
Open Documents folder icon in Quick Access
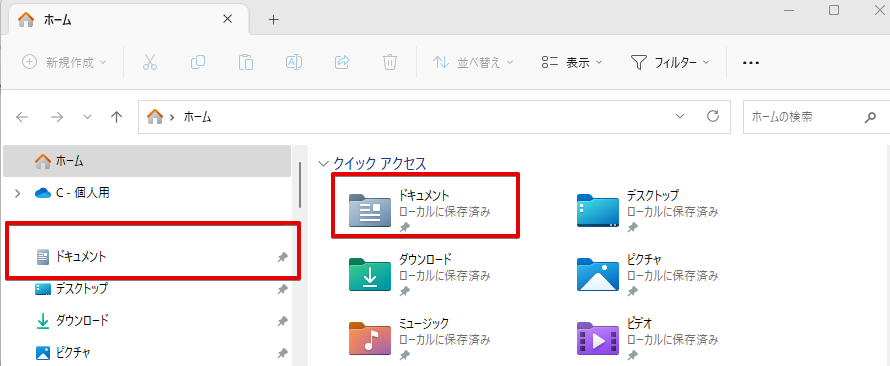click(370, 211)
